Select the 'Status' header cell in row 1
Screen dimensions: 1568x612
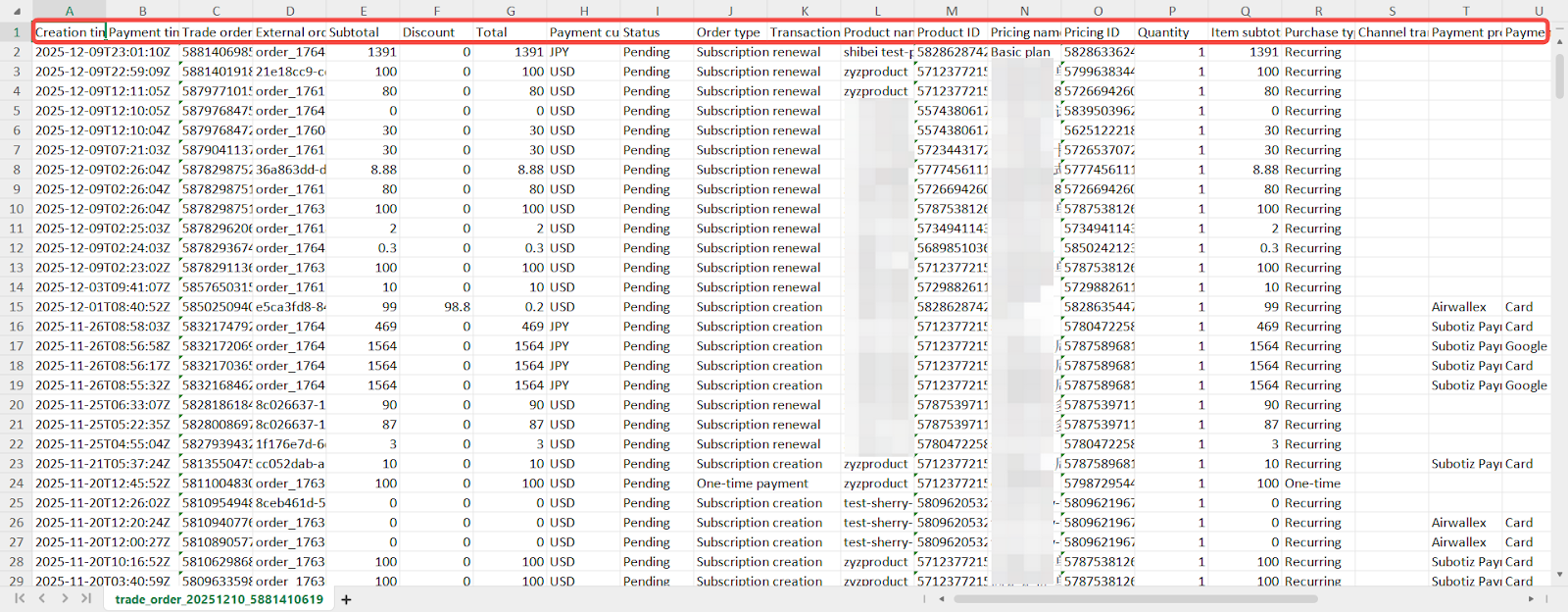657,32
